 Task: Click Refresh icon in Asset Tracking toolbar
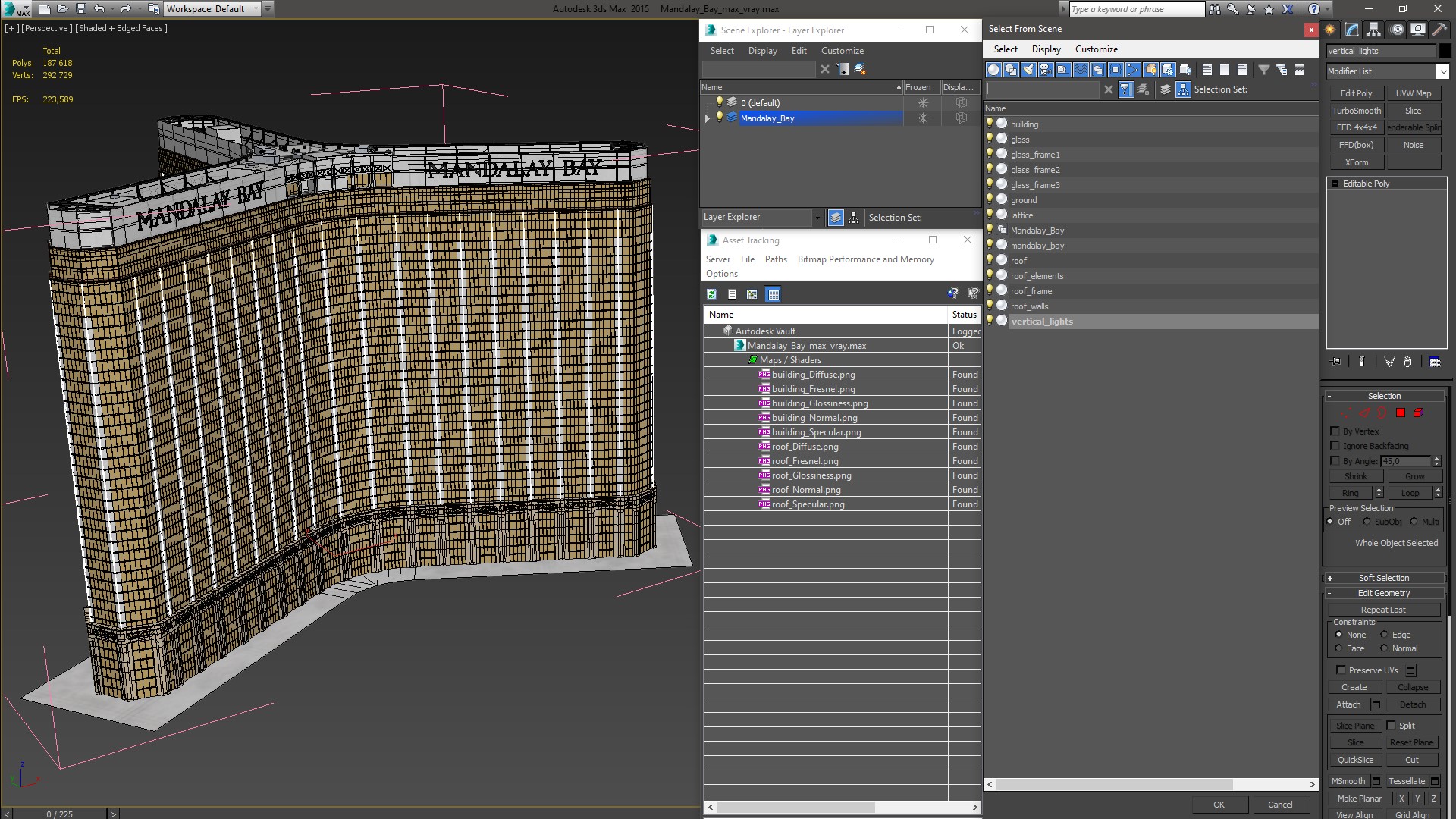point(711,294)
